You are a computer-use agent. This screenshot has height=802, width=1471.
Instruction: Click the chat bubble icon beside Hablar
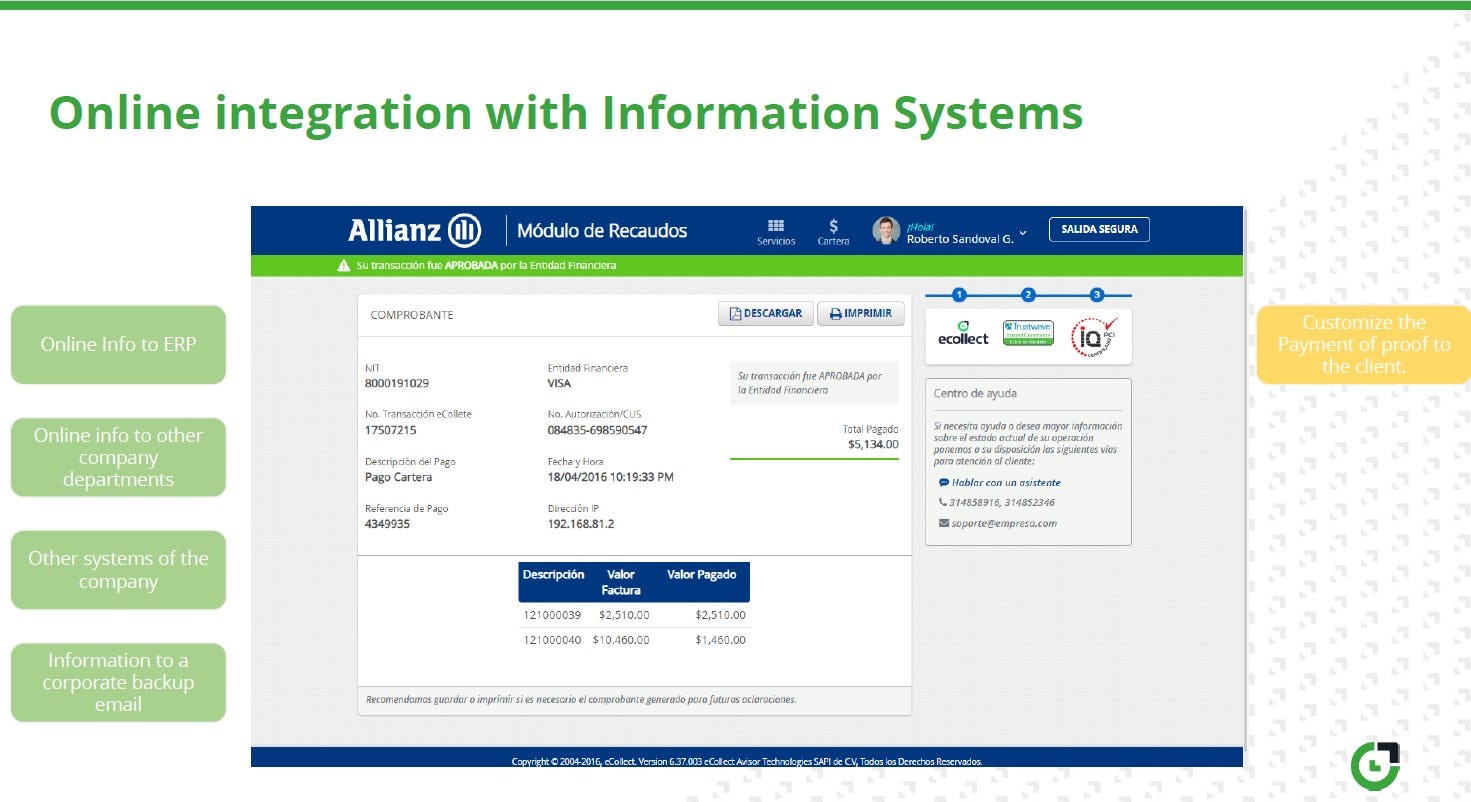coord(943,484)
